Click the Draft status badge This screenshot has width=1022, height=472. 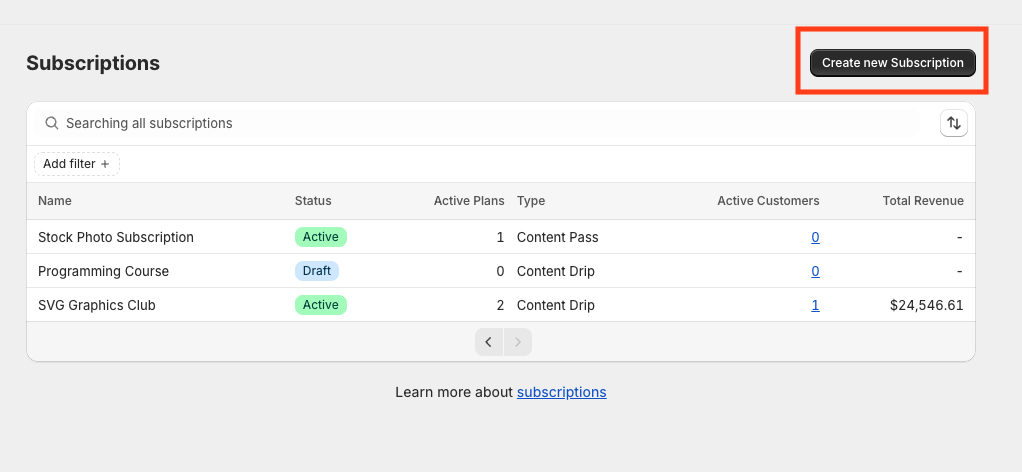pos(317,271)
